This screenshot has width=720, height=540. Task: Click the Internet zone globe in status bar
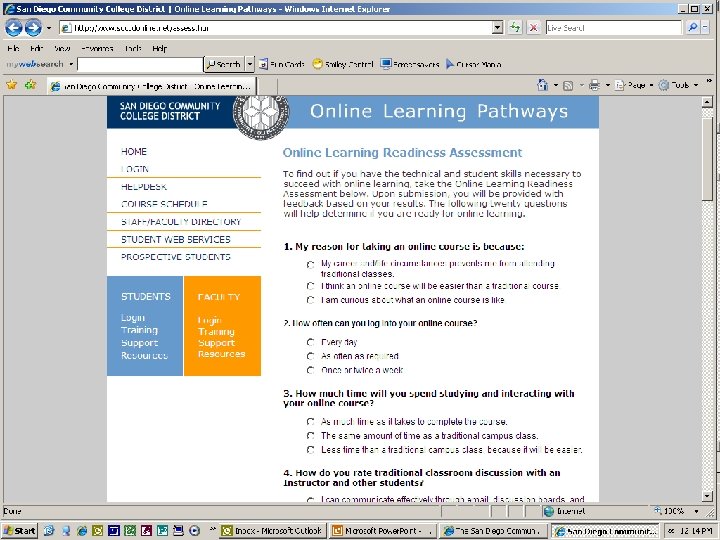tap(548, 511)
